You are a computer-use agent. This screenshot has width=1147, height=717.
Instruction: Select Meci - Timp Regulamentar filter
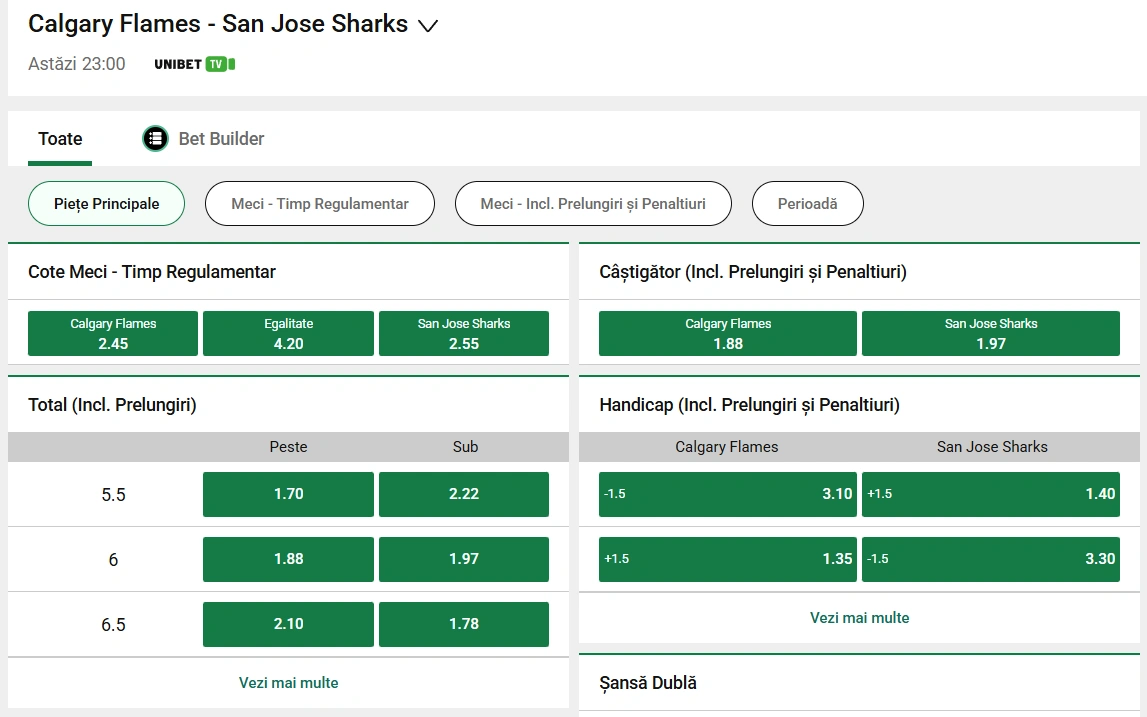[319, 203]
